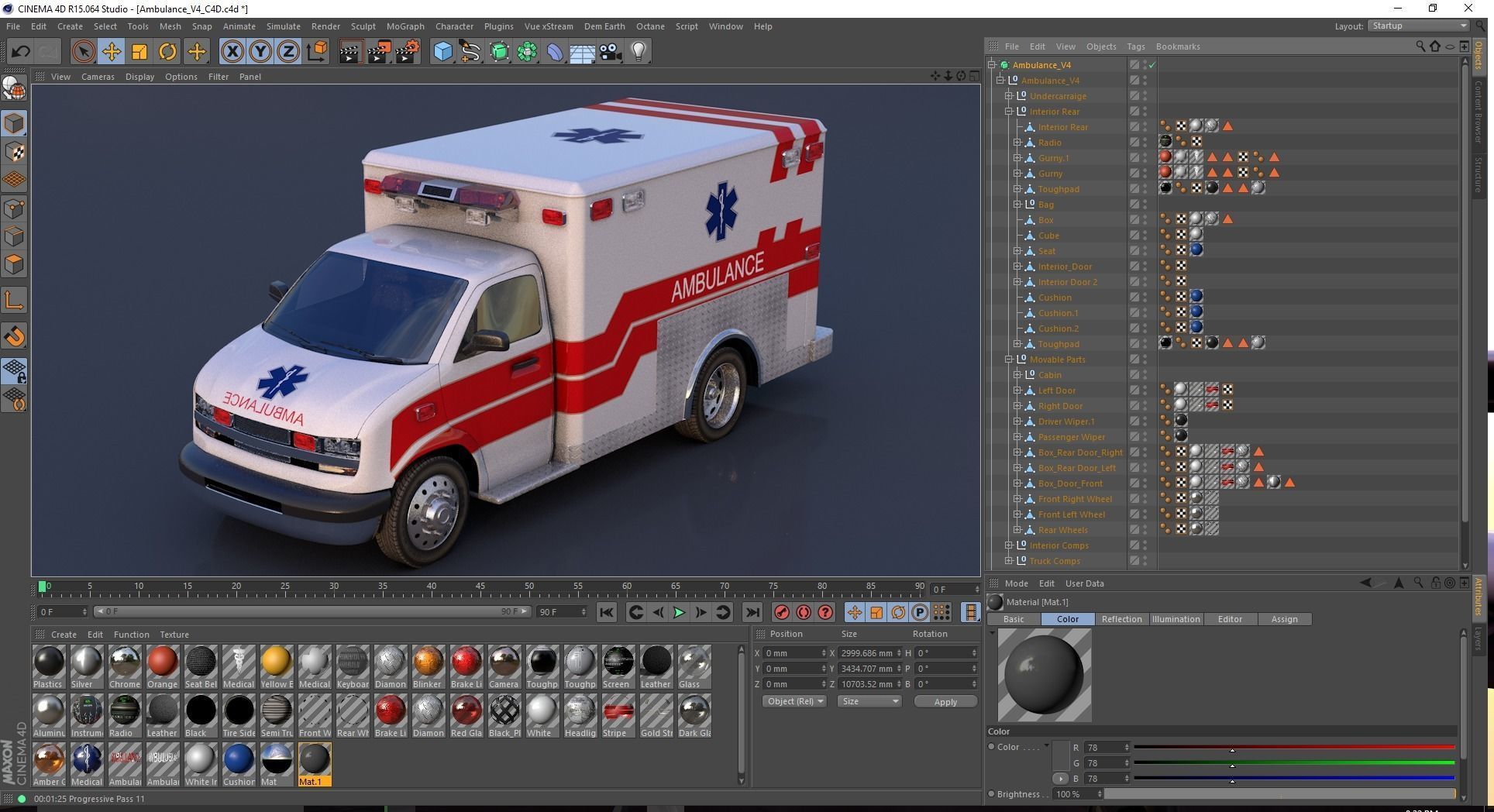Expand the Truck Comps group

1009,561
